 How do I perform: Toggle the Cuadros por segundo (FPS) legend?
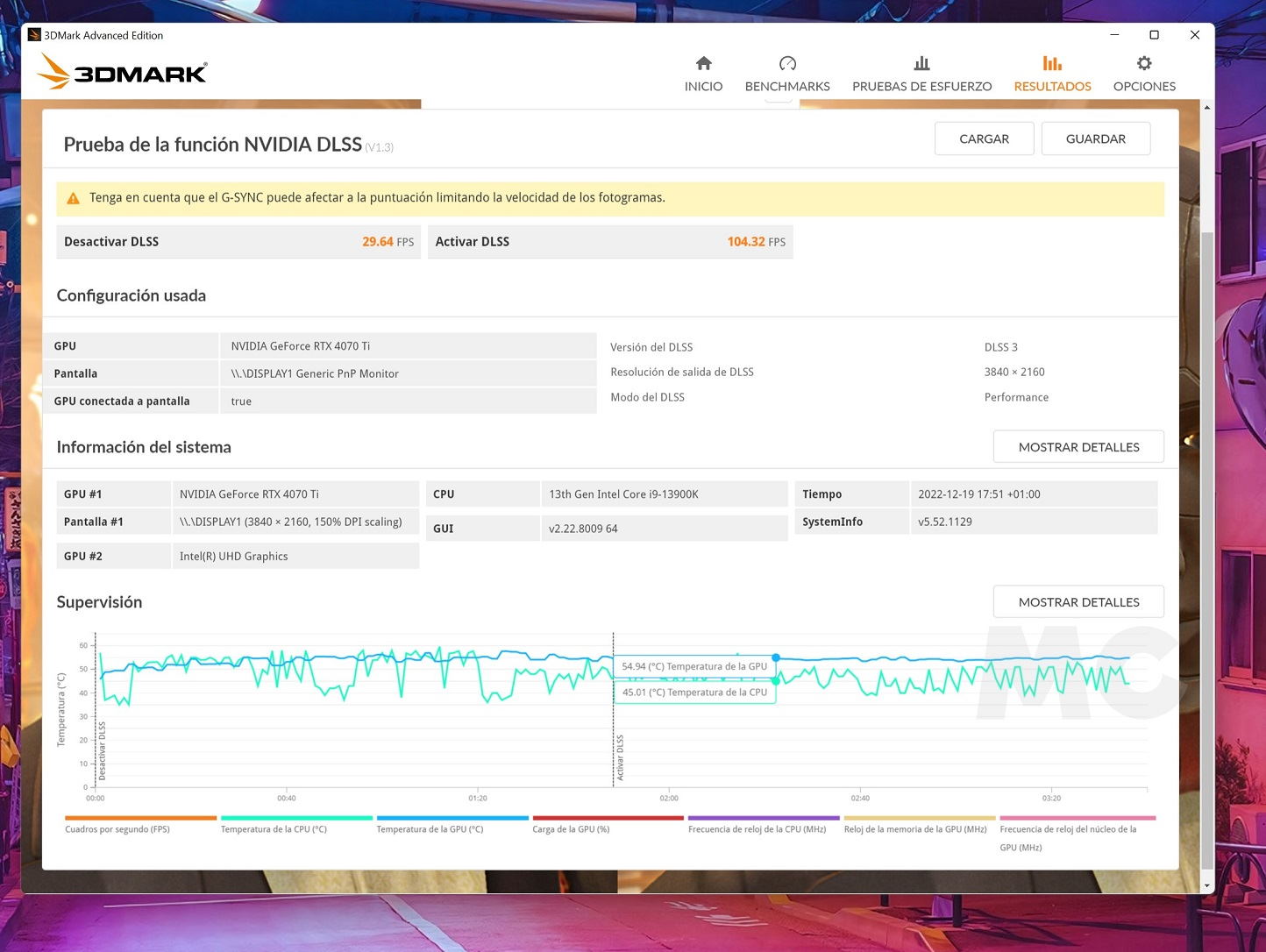[x=117, y=829]
